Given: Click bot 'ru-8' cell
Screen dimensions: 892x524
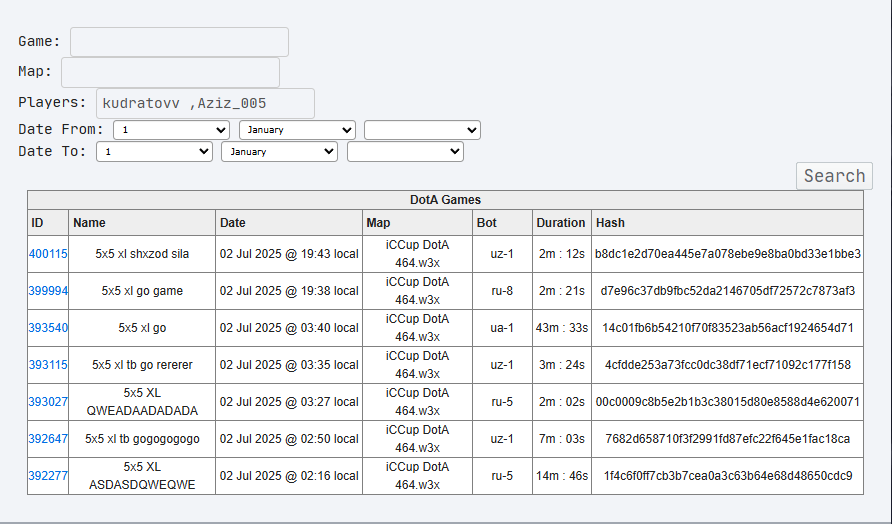Looking at the screenshot, I should 502,291.
